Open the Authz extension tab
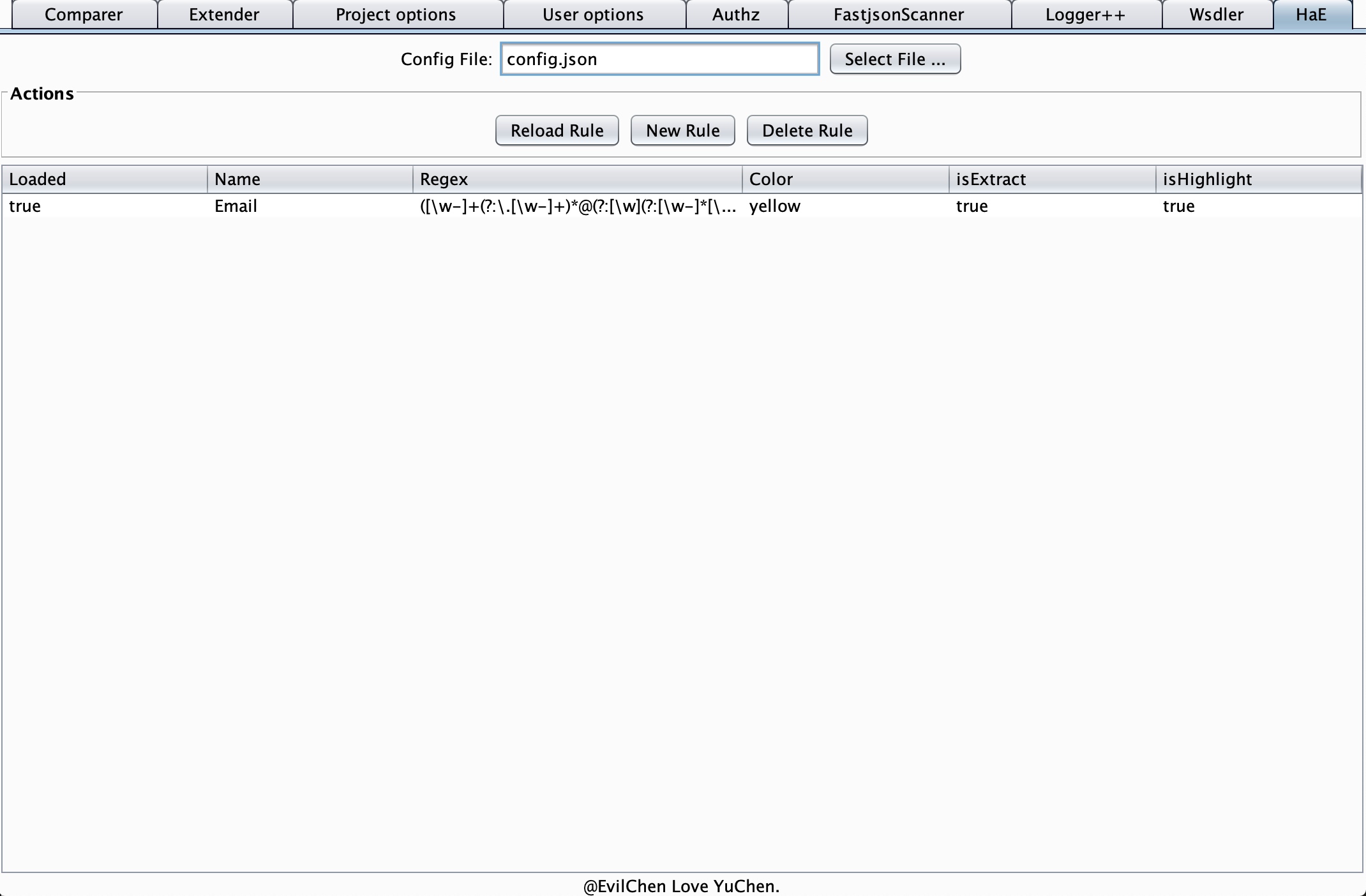 point(736,14)
